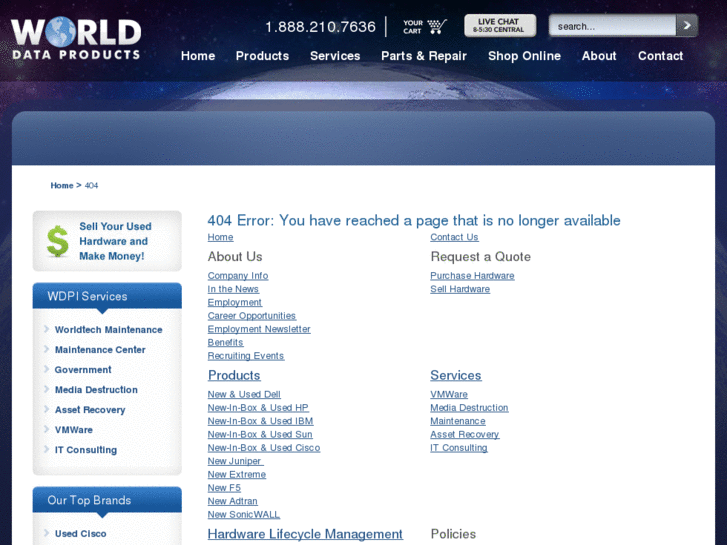Open the Benefits link

(x=225, y=343)
